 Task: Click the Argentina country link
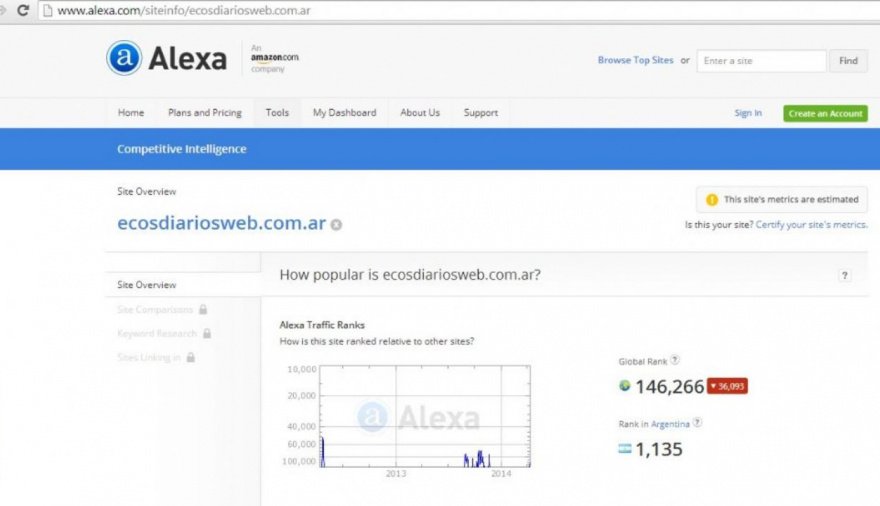670,424
